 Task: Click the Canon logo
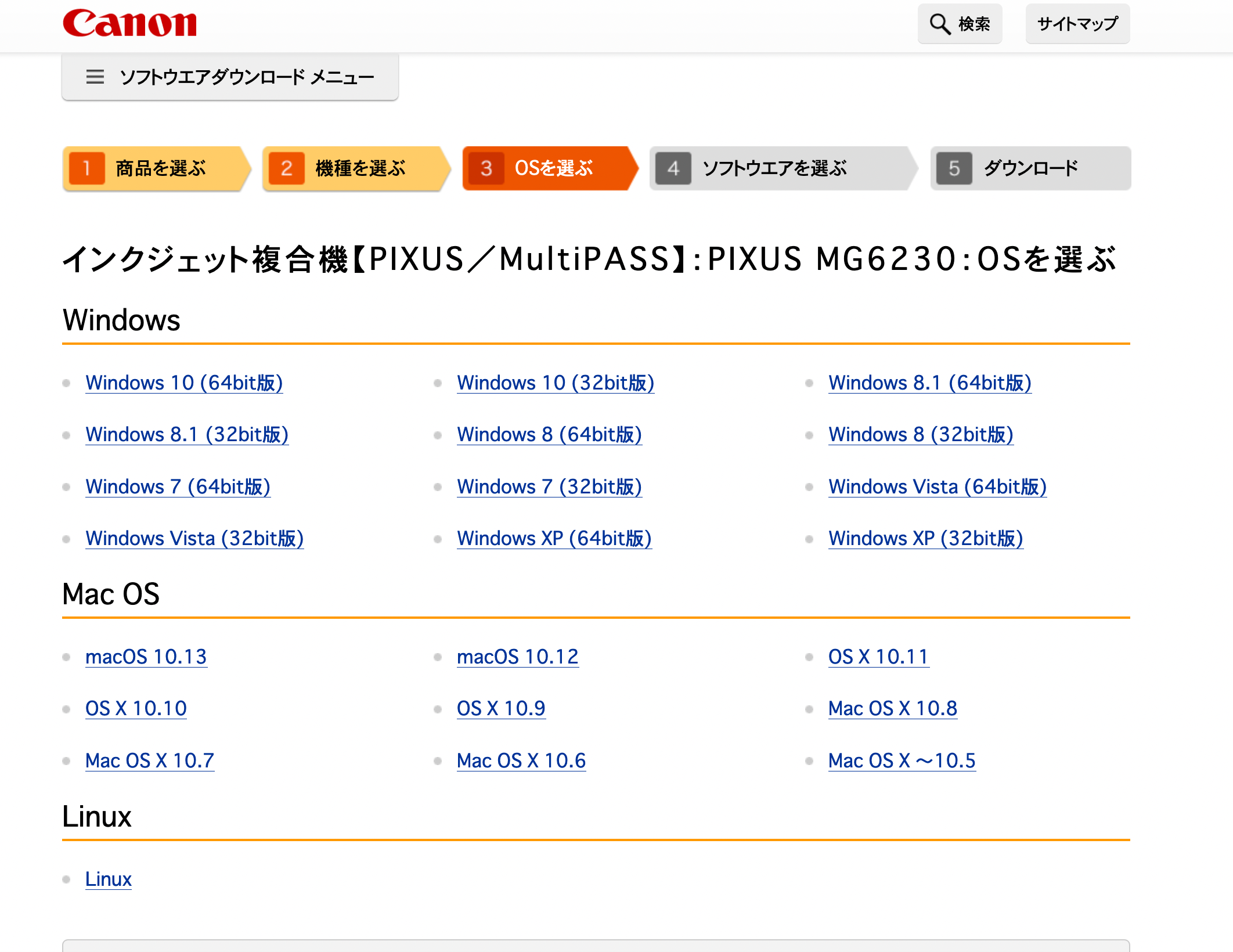(x=129, y=23)
